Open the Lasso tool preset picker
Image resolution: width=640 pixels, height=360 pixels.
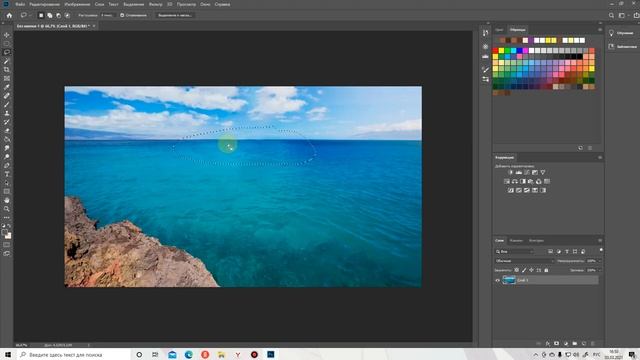25,15
